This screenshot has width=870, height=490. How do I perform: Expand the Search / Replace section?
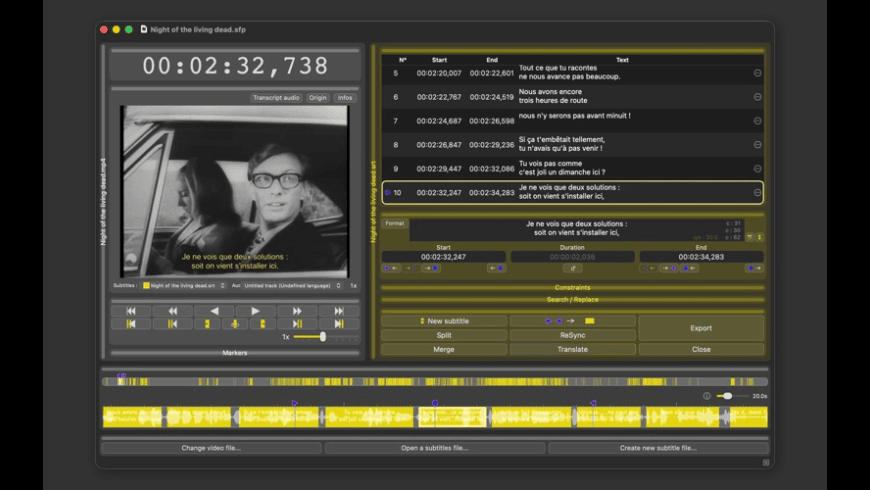pos(572,300)
